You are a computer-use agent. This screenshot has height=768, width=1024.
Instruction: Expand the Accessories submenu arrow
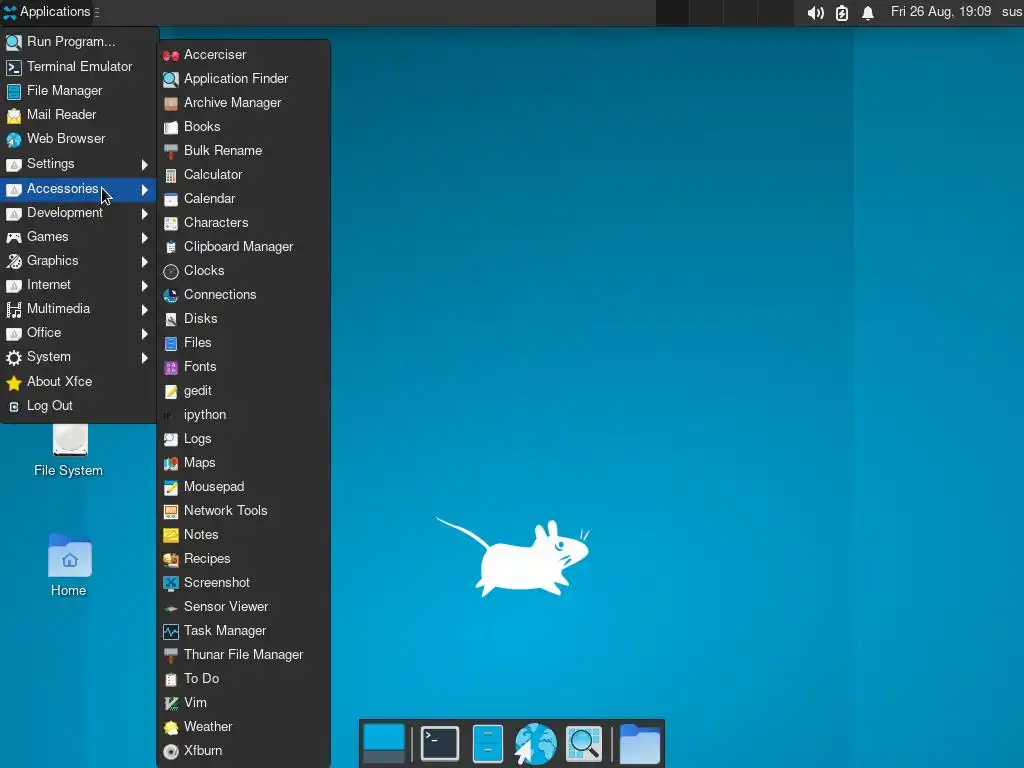[x=145, y=189]
